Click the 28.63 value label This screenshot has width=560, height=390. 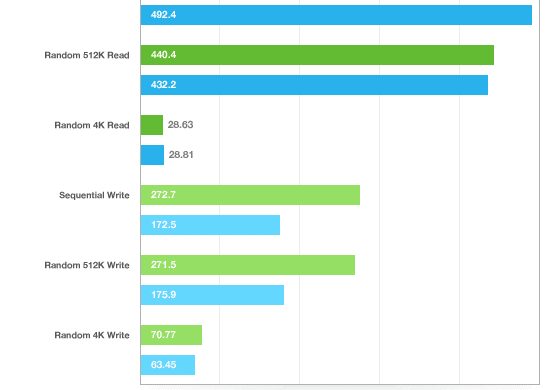tap(180, 125)
